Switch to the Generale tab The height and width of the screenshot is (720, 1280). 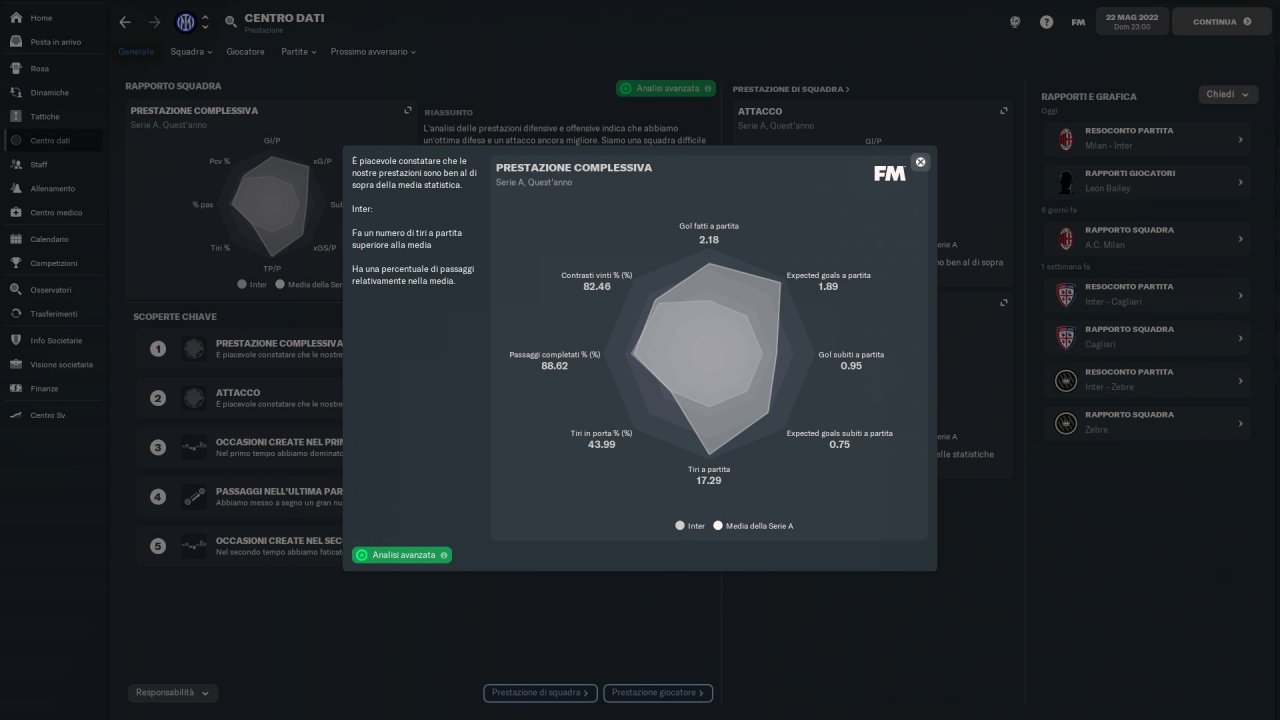coord(136,51)
